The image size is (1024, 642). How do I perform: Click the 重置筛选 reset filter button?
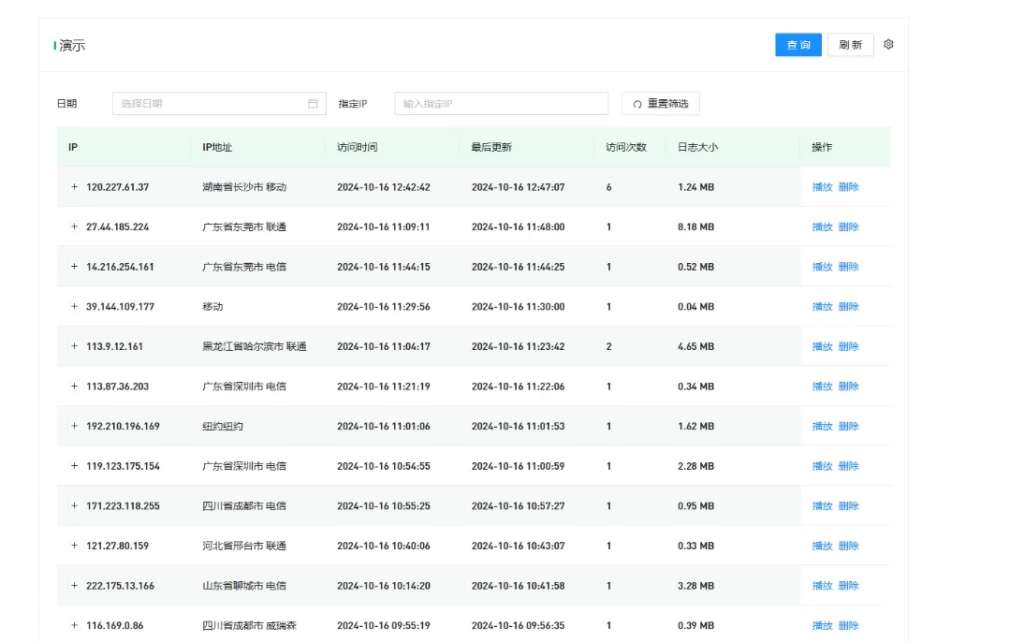click(662, 103)
